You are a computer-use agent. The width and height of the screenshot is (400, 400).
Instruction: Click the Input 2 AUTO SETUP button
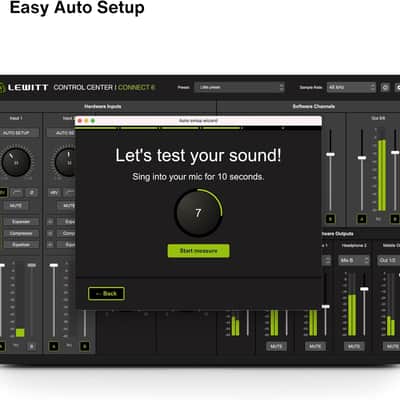[61, 133]
